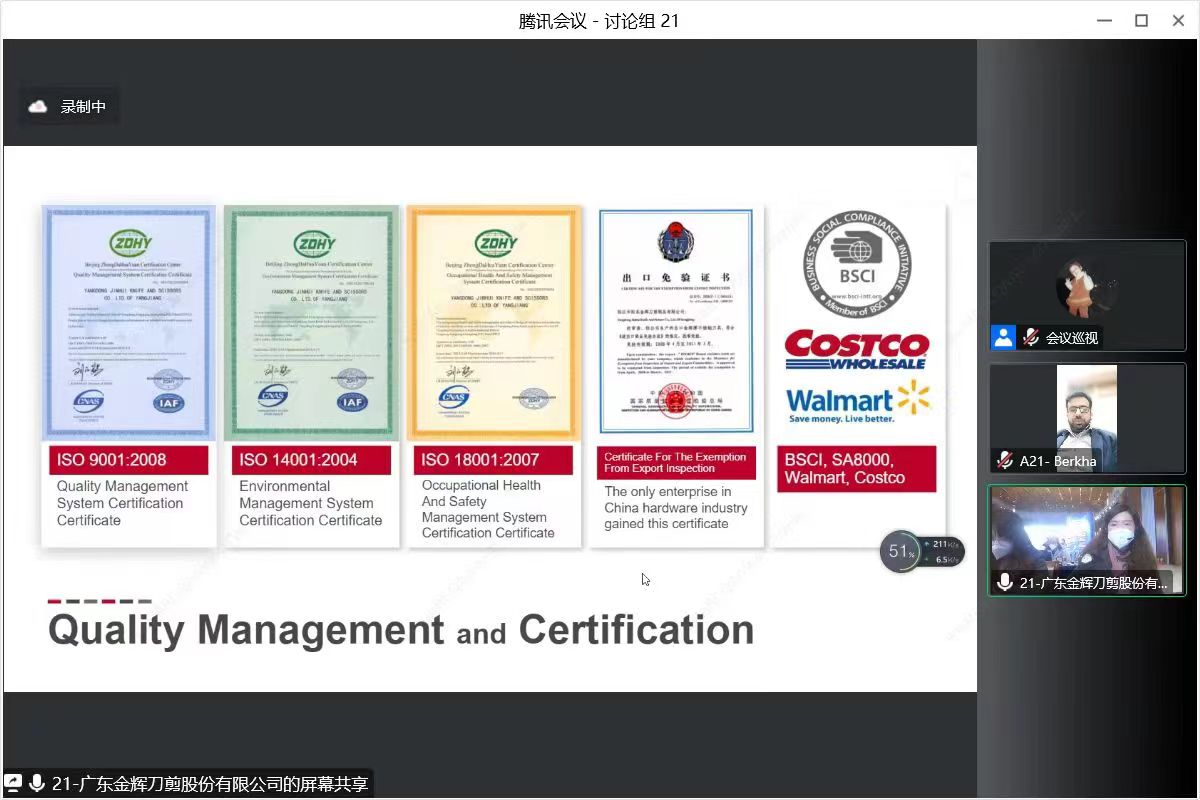This screenshot has height=800, width=1200.
Task: Click the microphone icon in screen share label
Action: 37,784
